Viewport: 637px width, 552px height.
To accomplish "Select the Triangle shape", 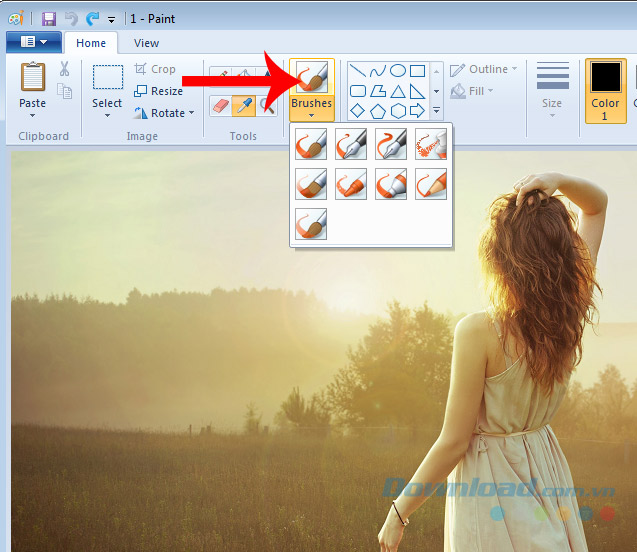I will (x=398, y=91).
